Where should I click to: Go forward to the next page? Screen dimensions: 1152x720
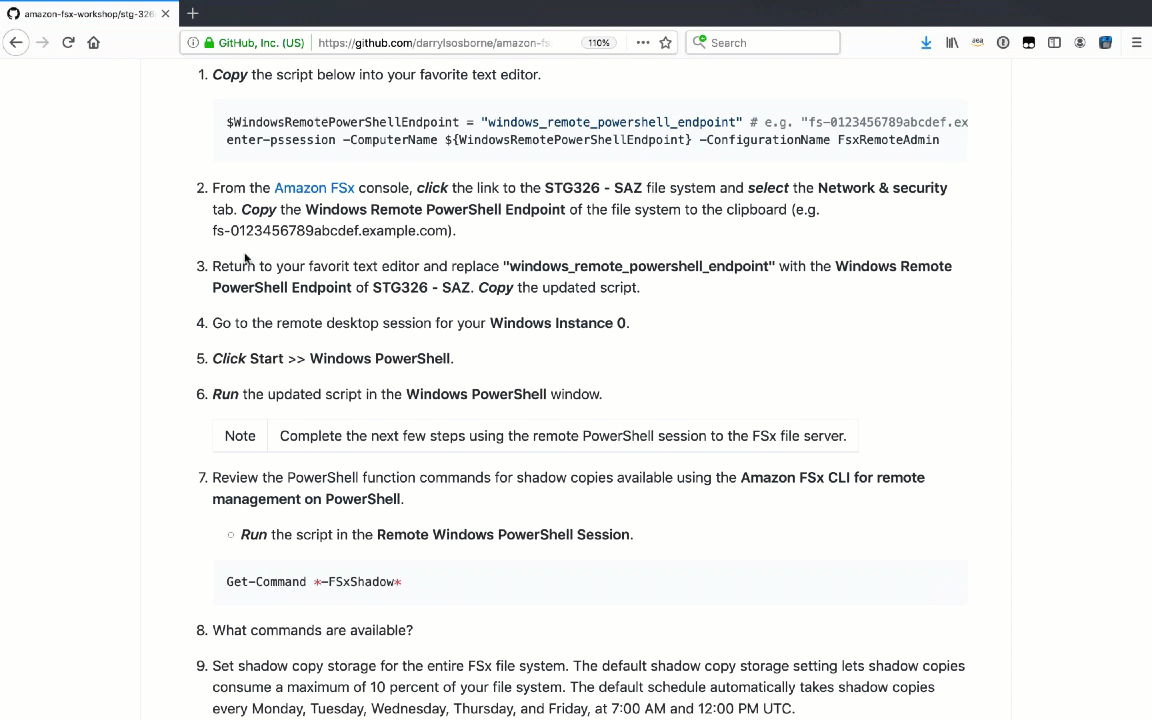[x=43, y=43]
